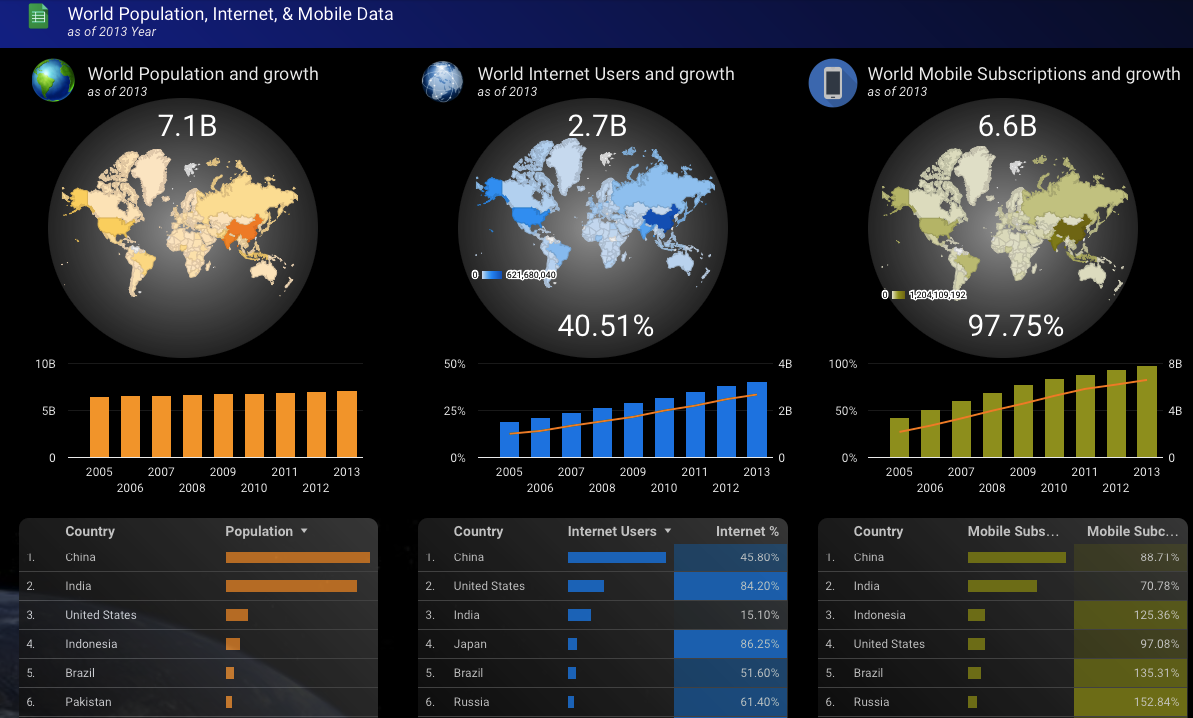Viewport: 1193px width, 718px height.
Task: Click the 'World Mobile Subscriptions and growth' heading
Action: 1024,74
